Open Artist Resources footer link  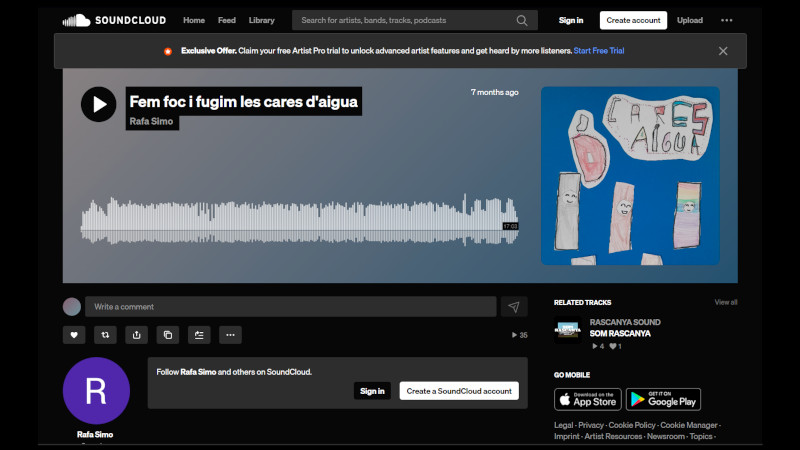tap(613, 436)
